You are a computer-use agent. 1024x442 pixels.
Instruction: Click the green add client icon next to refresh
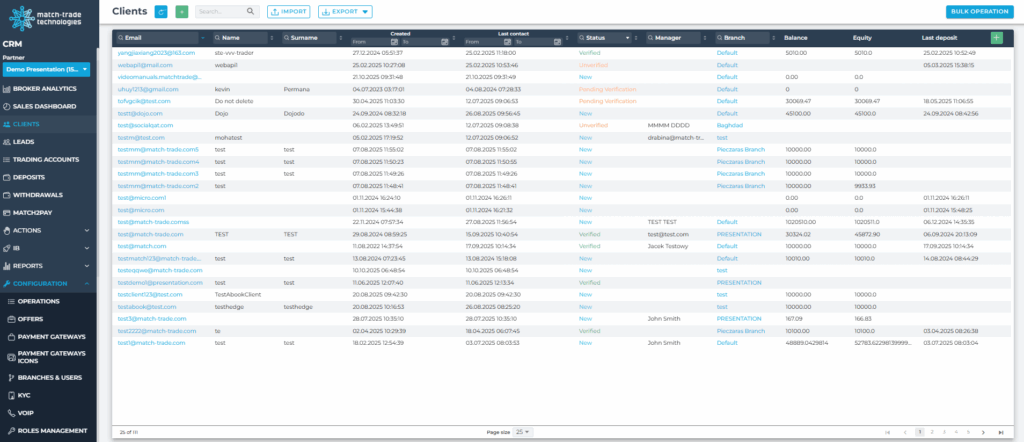tap(181, 12)
